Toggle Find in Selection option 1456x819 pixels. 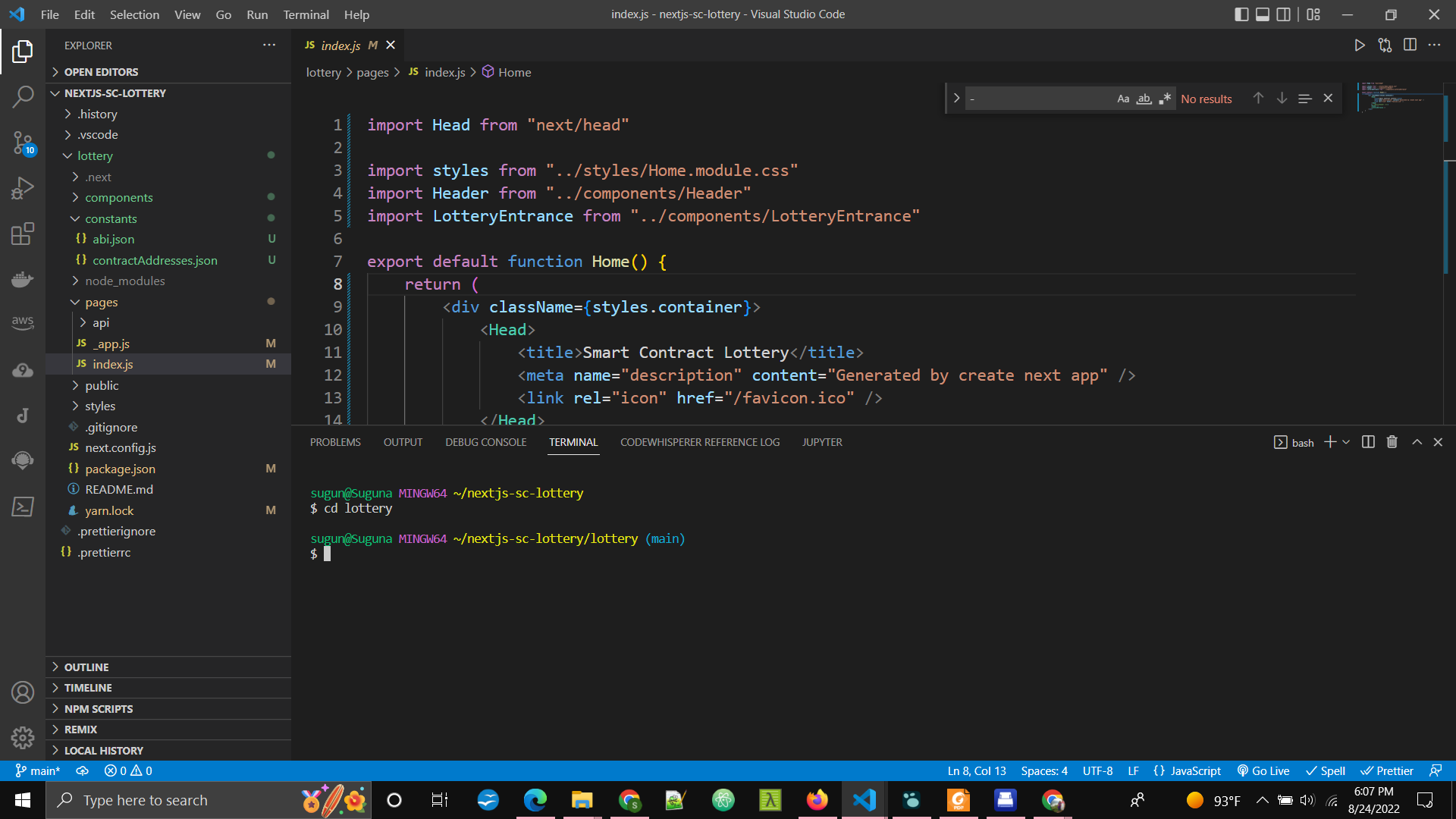[x=1305, y=99]
